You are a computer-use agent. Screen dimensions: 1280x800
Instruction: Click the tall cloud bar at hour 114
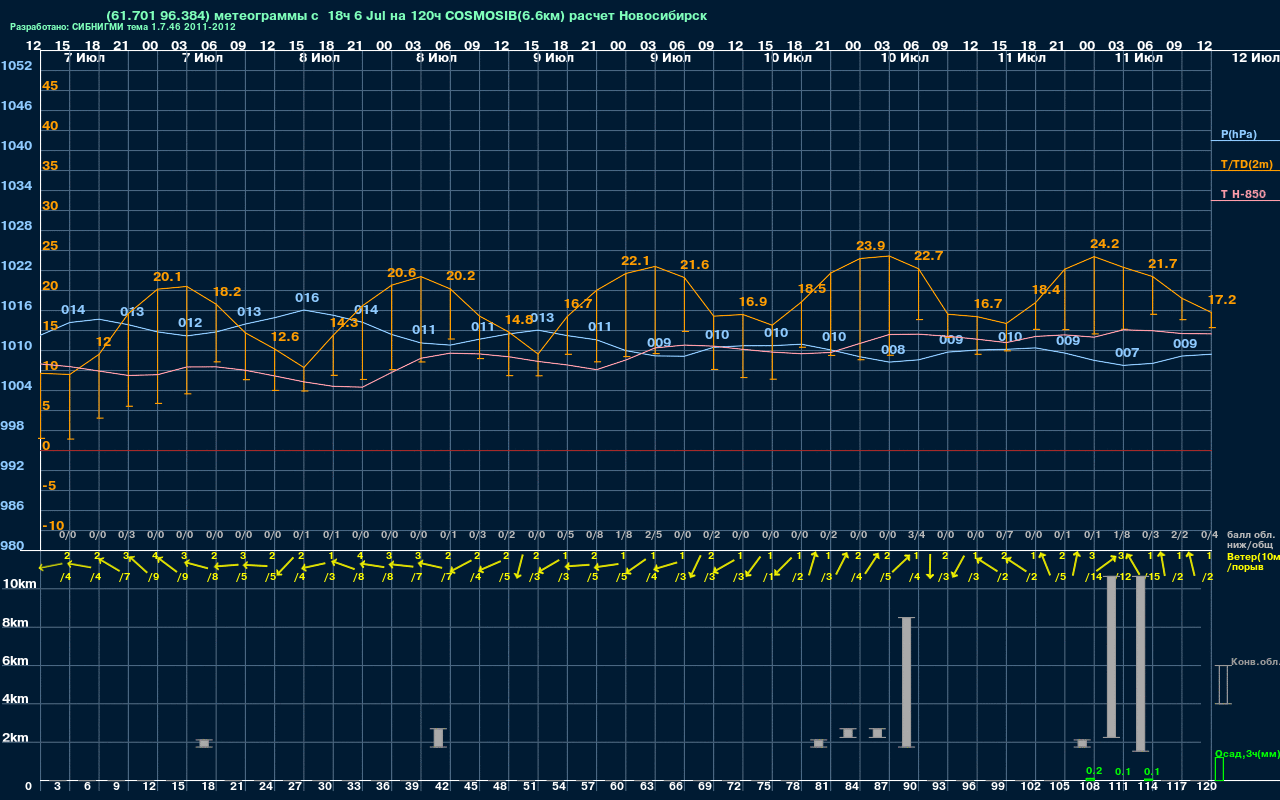(x=1140, y=664)
